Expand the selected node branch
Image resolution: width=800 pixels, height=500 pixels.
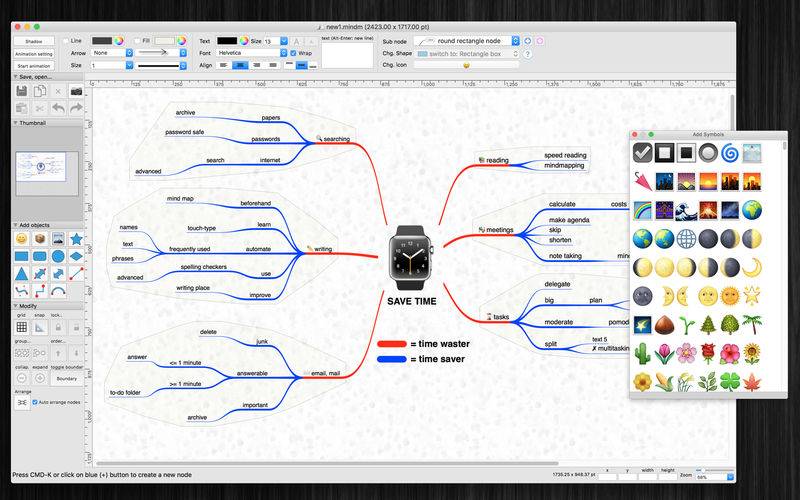pos(40,378)
